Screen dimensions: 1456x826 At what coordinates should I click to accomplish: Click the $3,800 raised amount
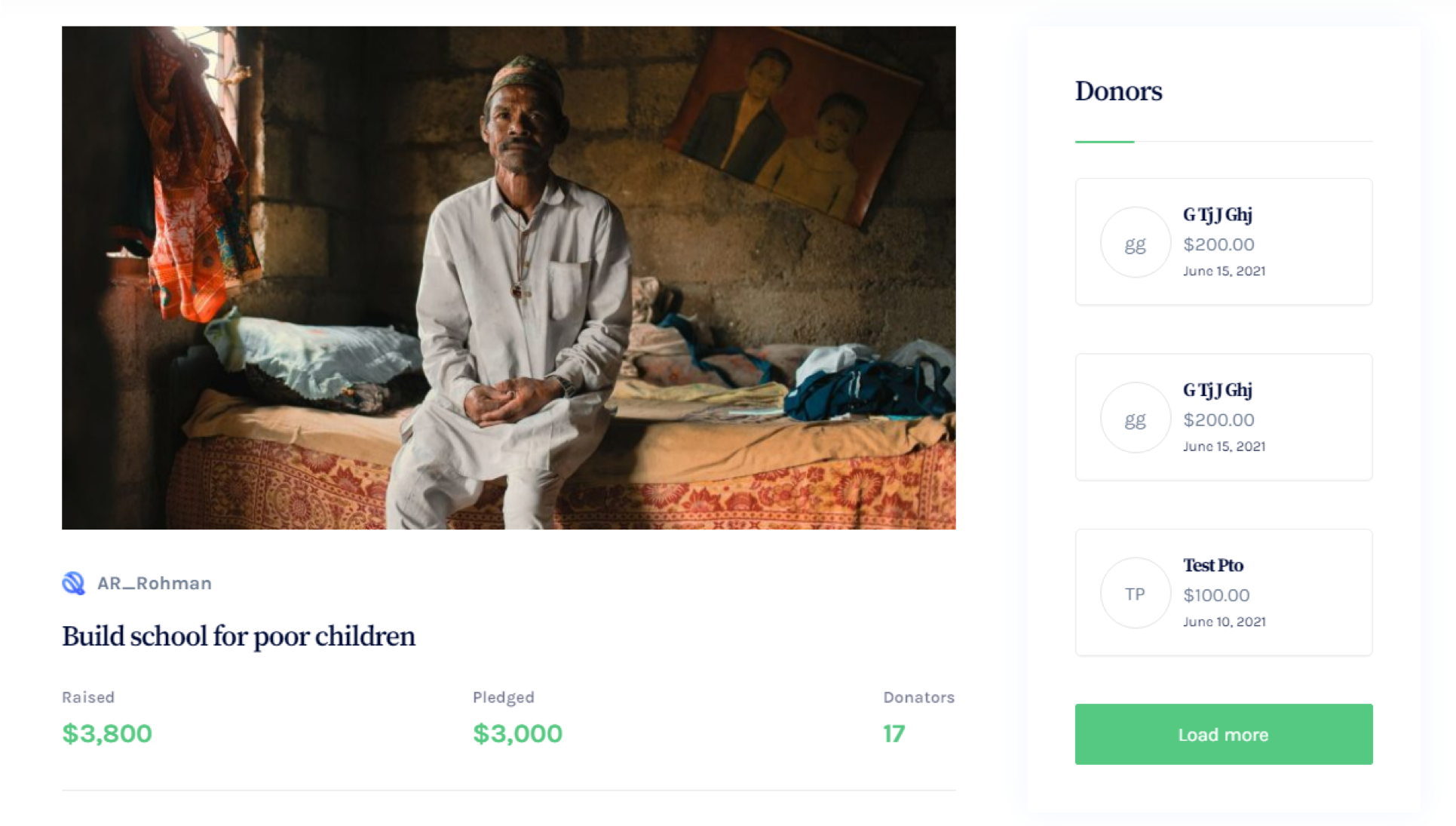[107, 733]
